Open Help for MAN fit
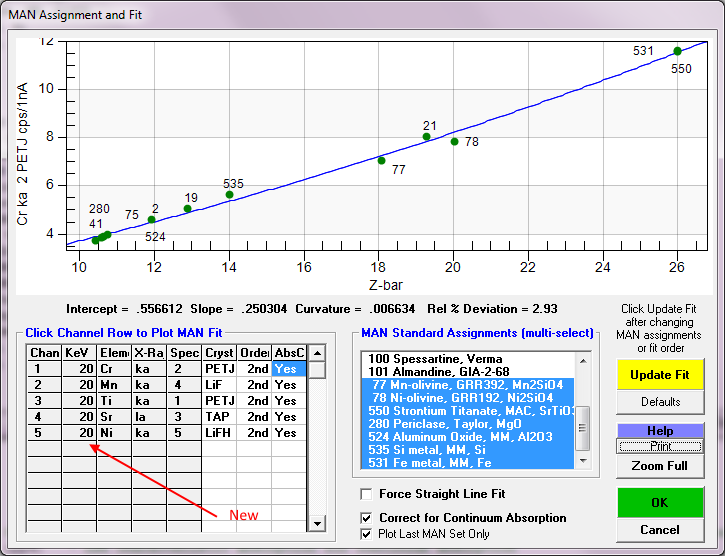The height and width of the screenshot is (556, 725). point(660,431)
